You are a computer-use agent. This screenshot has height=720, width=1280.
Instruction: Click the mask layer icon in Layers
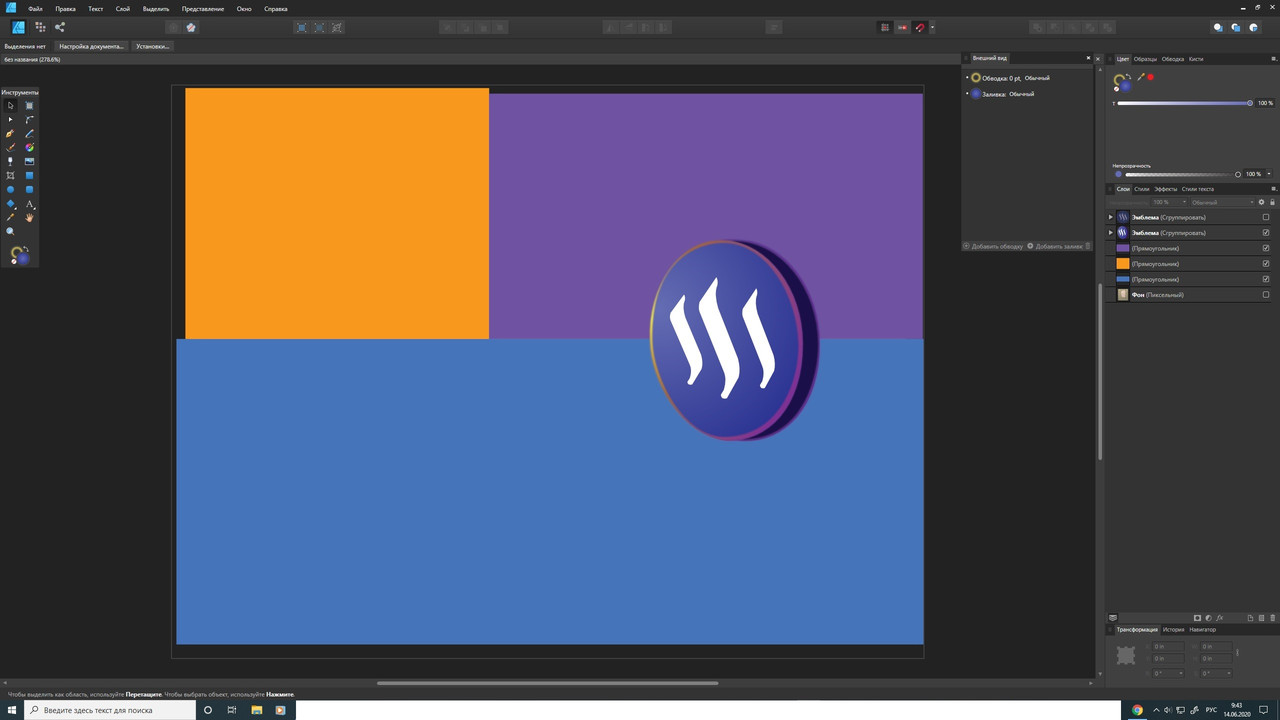[x=1198, y=618]
